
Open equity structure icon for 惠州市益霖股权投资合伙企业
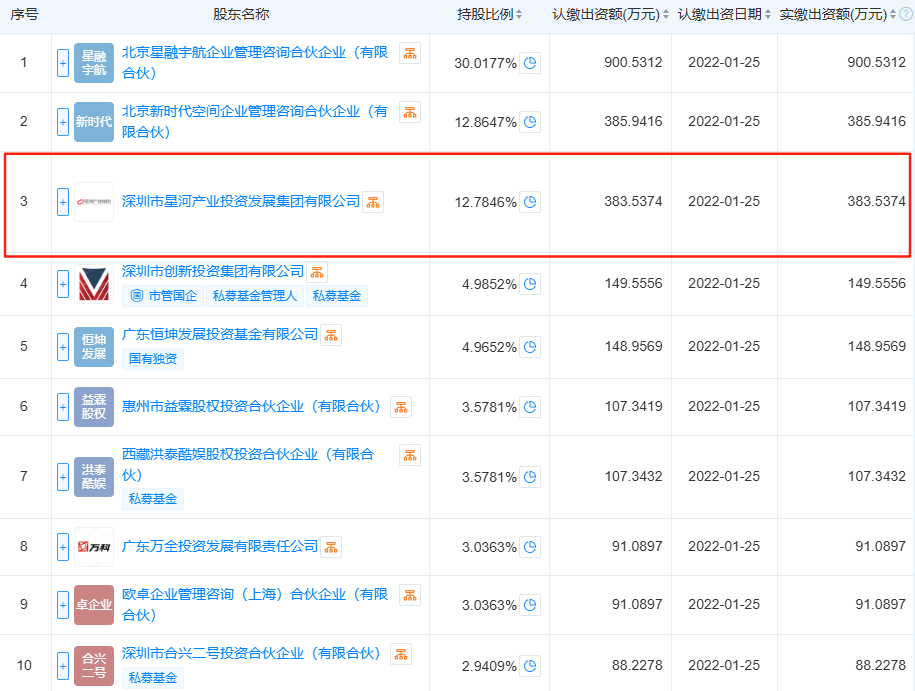click(x=401, y=407)
